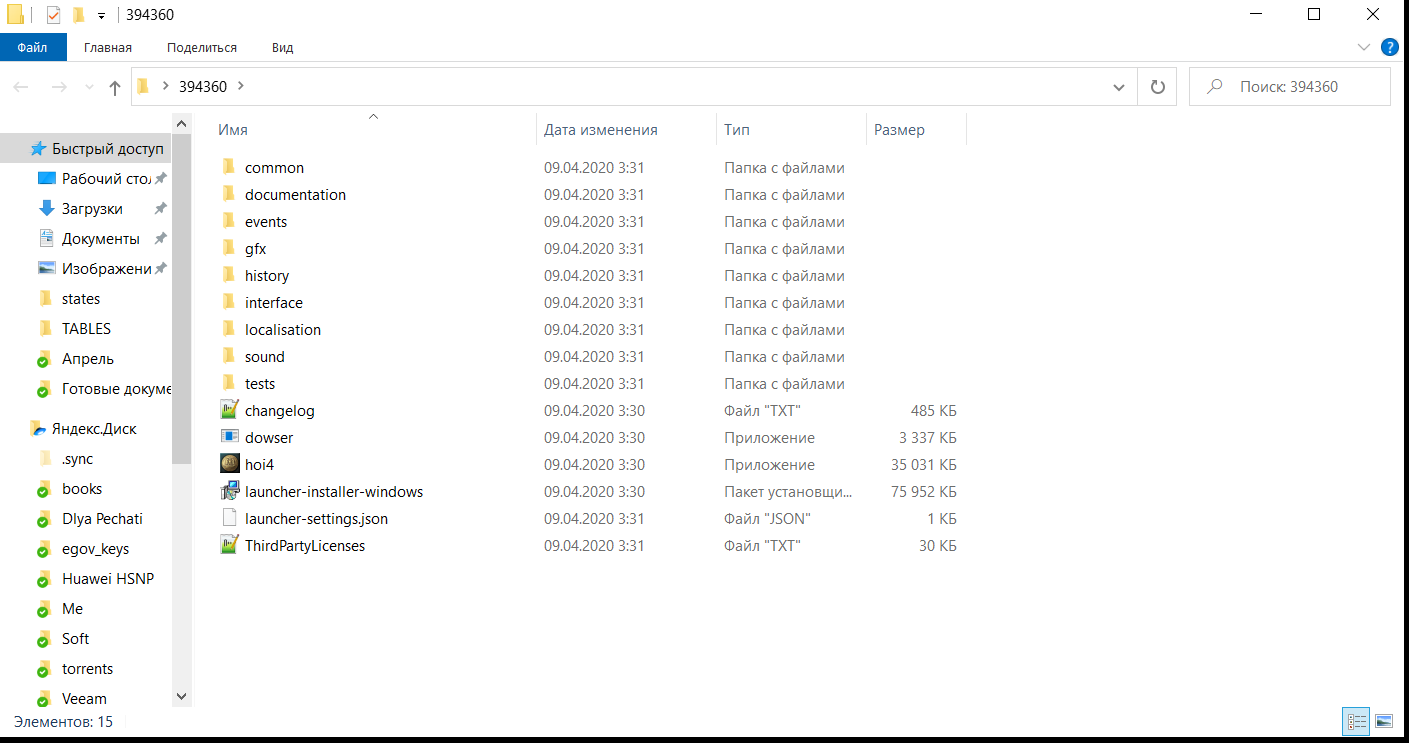The width and height of the screenshot is (1409, 743).
Task: Open the blue Файл menu
Action: 32,47
